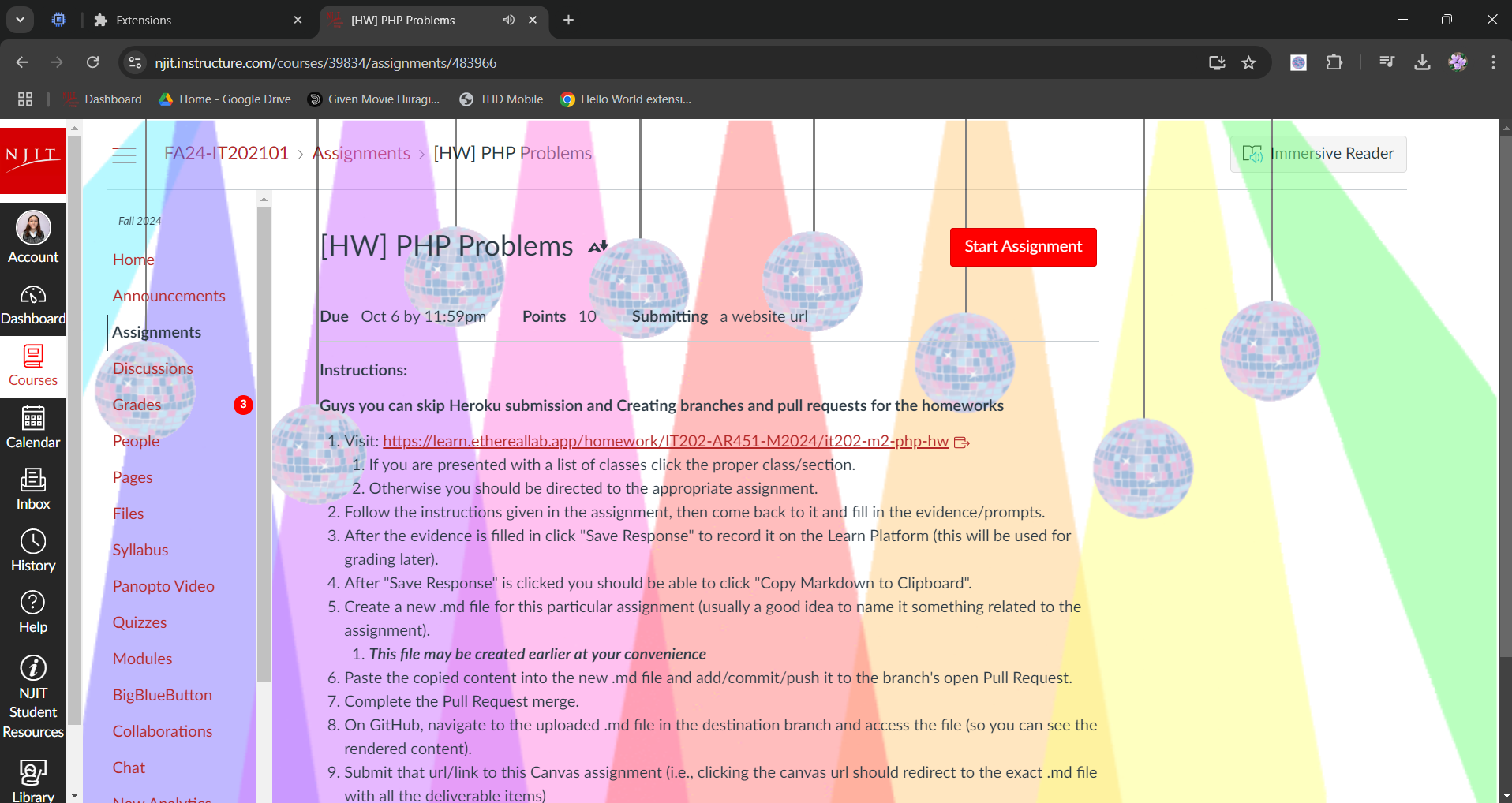
Task: Go forward to the next page
Action: pos(57,62)
